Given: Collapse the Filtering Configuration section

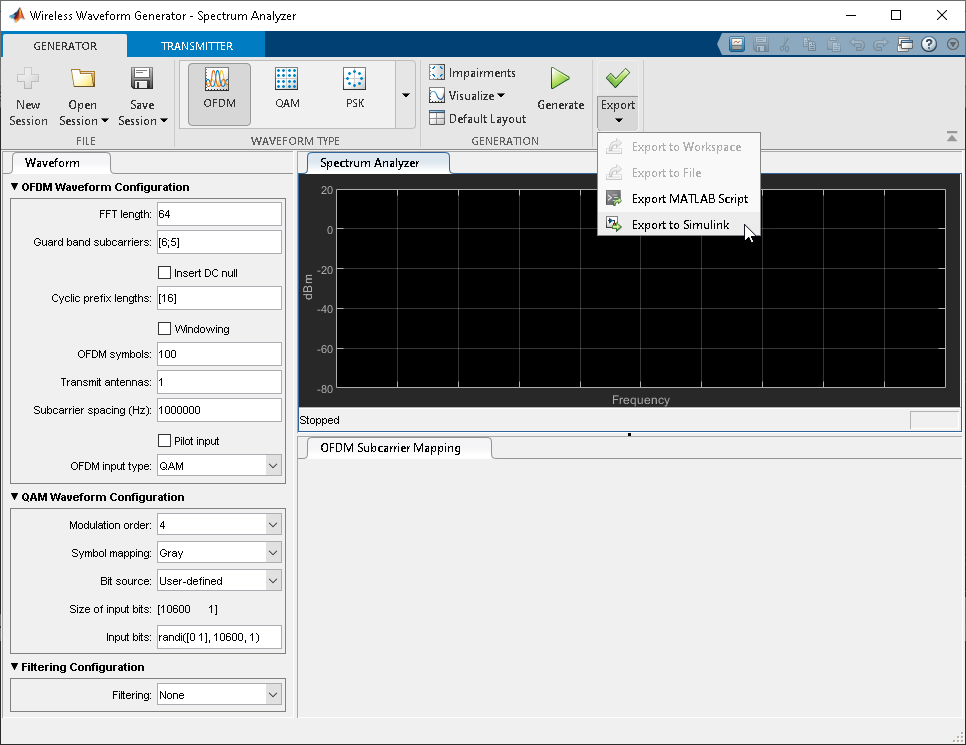Looking at the screenshot, I should [15, 667].
